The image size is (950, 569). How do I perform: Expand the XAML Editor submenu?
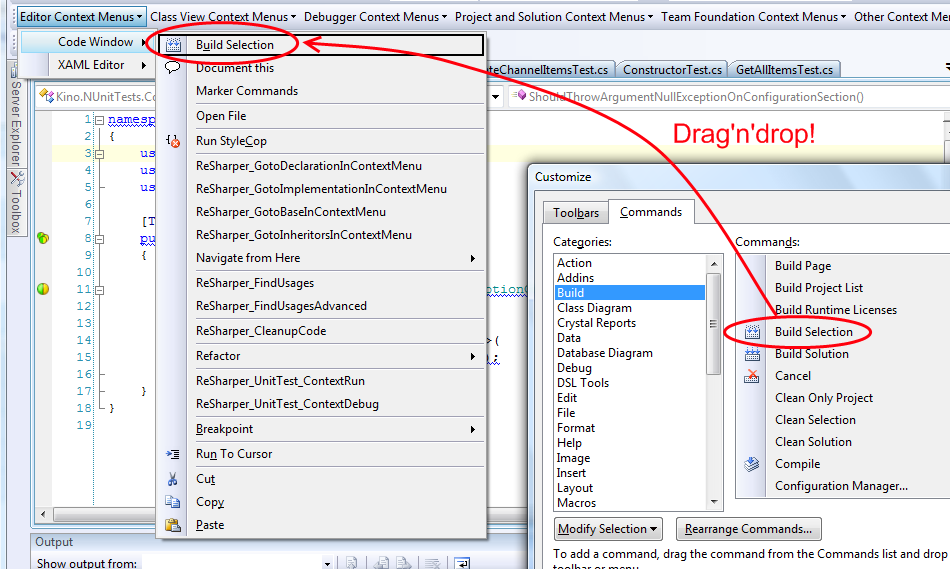[x=144, y=65]
